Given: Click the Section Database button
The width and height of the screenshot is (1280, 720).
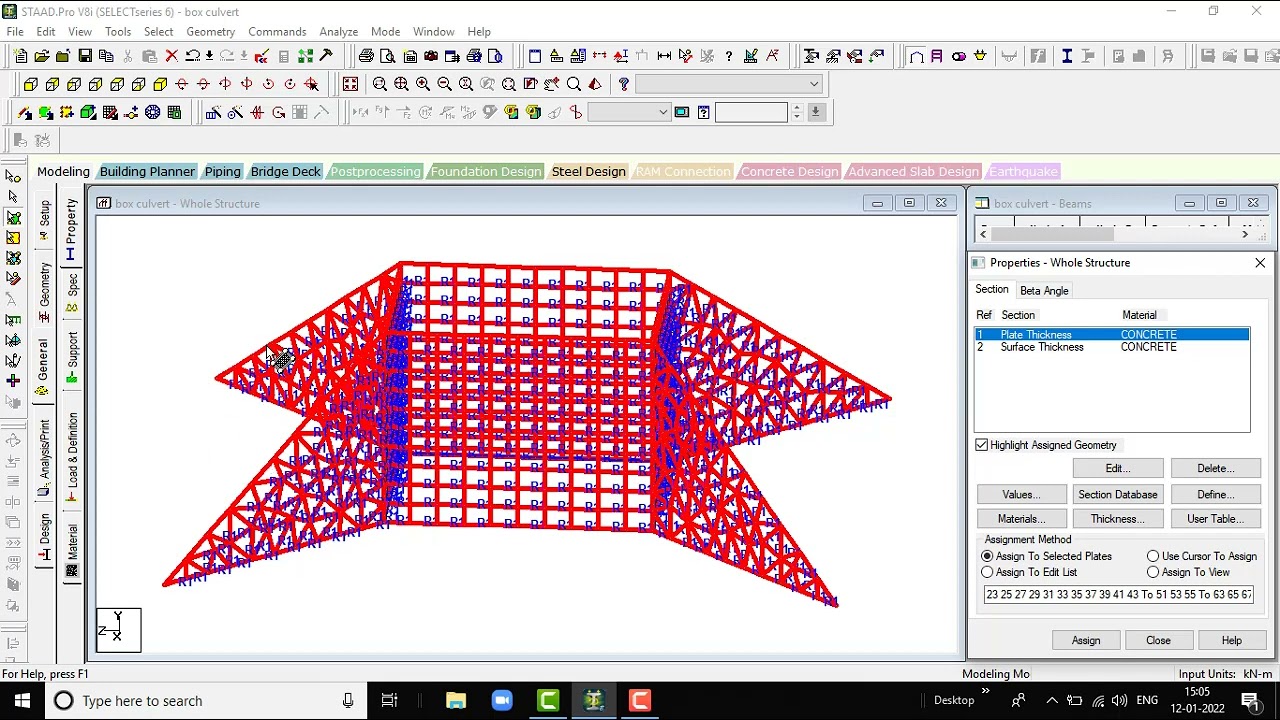Looking at the screenshot, I should click(1117, 494).
